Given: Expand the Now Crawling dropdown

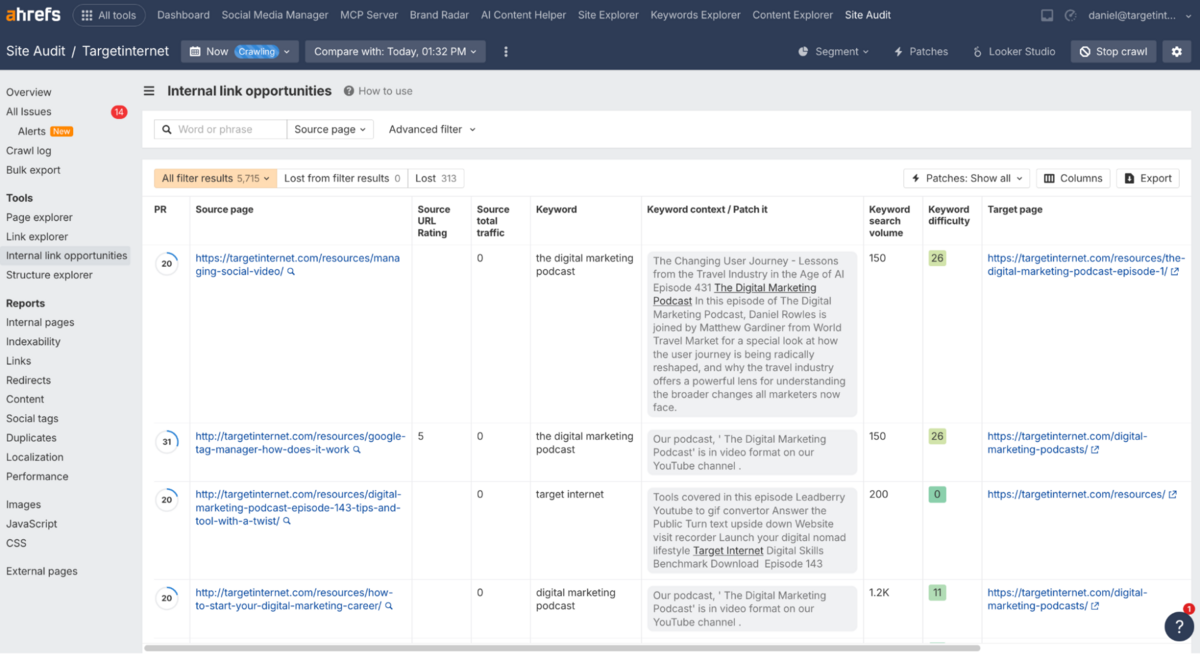Looking at the screenshot, I should tap(239, 51).
